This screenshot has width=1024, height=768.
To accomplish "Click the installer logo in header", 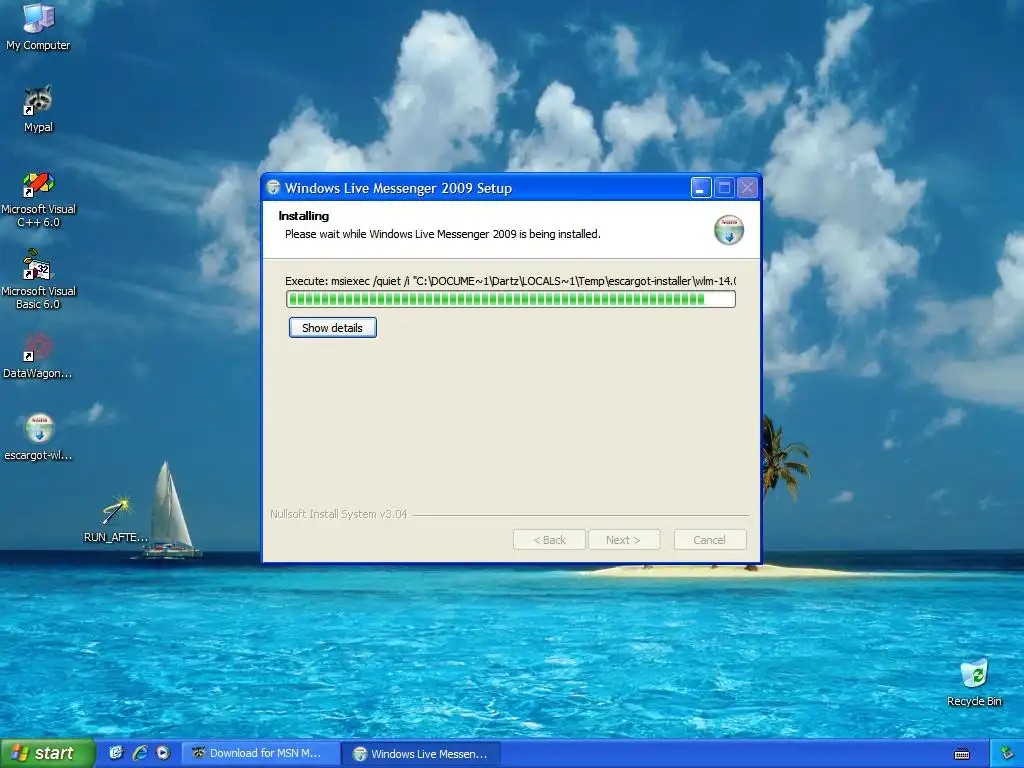I will point(728,230).
